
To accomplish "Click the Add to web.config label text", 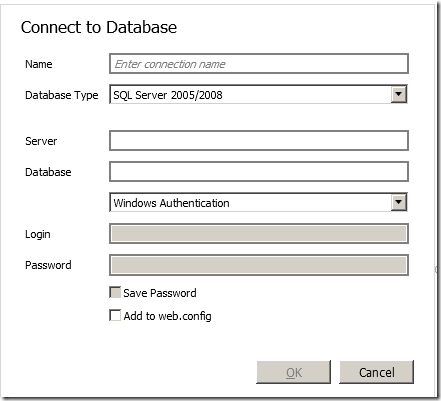I will (167, 316).
